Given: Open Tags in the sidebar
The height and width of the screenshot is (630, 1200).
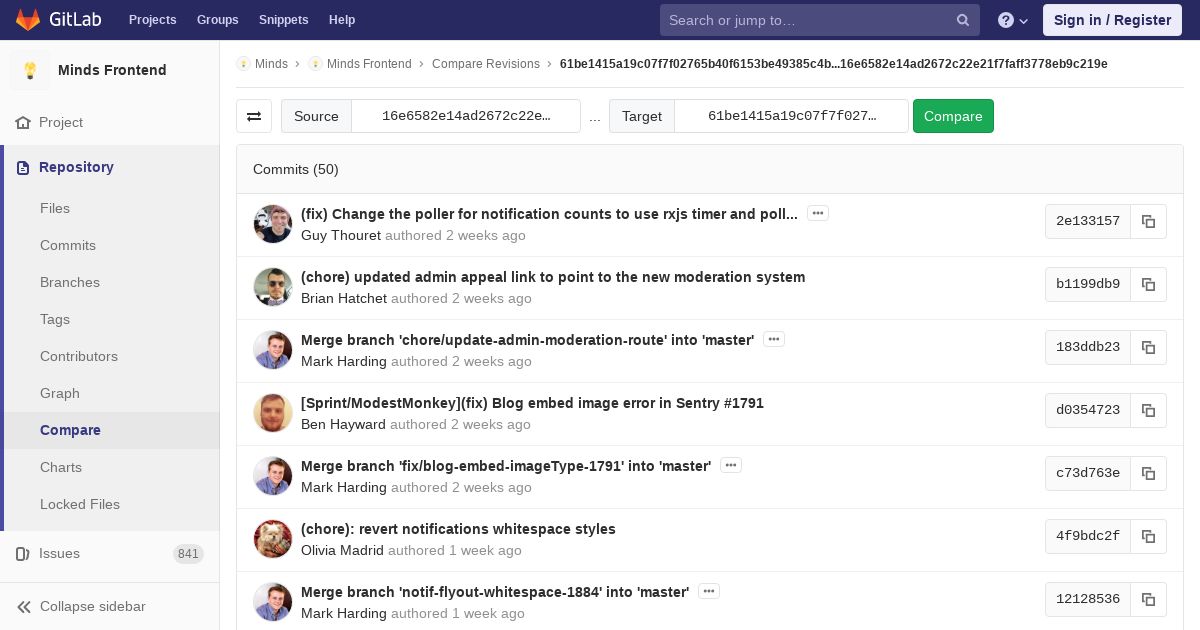Looking at the screenshot, I should [x=55, y=319].
